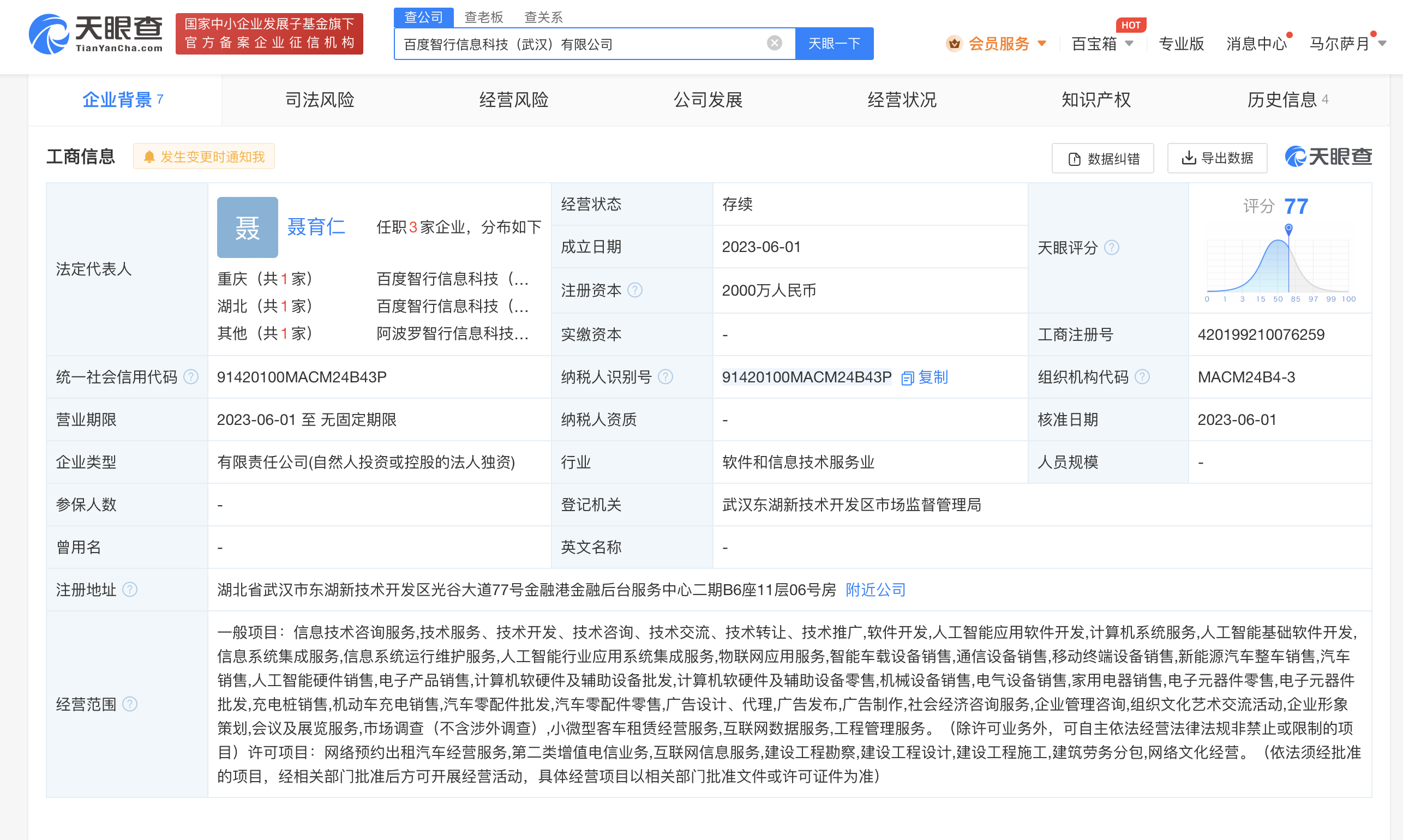Click 导出数据 button

tap(1218, 158)
